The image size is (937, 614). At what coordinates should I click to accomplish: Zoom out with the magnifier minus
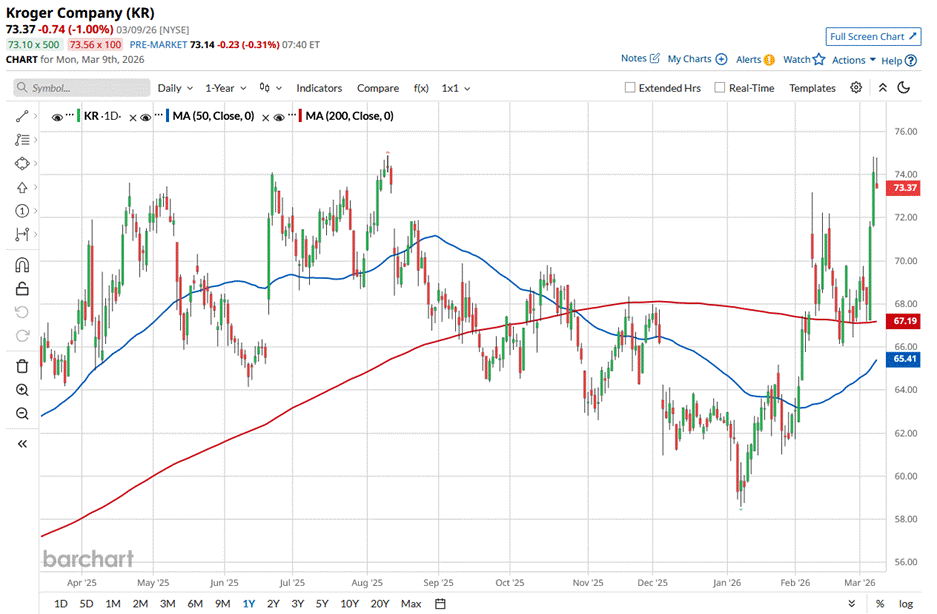(x=22, y=413)
